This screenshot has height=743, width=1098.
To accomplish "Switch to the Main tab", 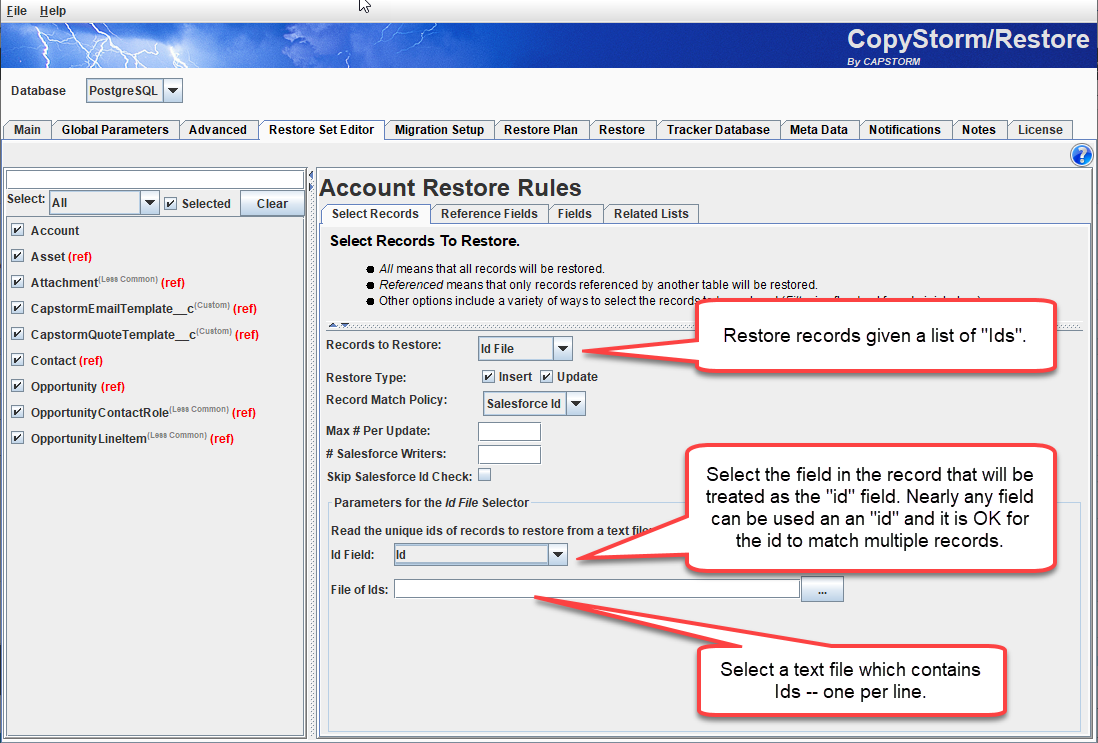I will 27,130.
